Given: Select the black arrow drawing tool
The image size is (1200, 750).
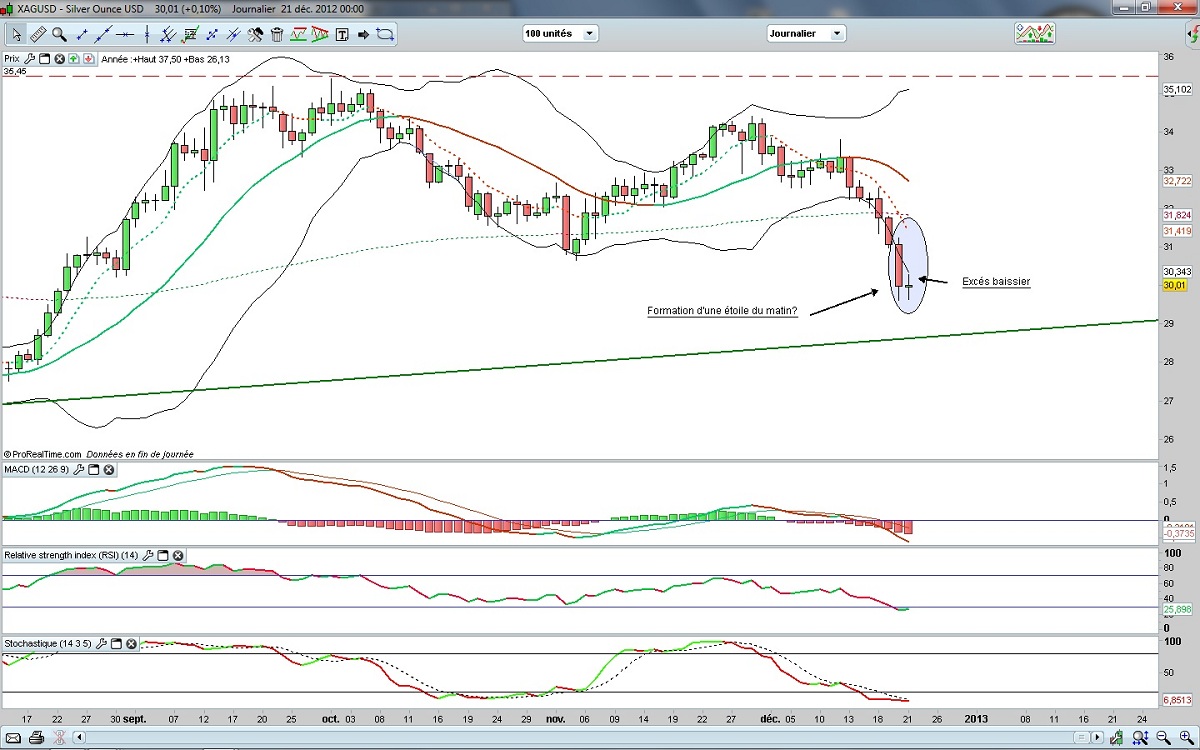Looking at the screenshot, I should click(363, 34).
